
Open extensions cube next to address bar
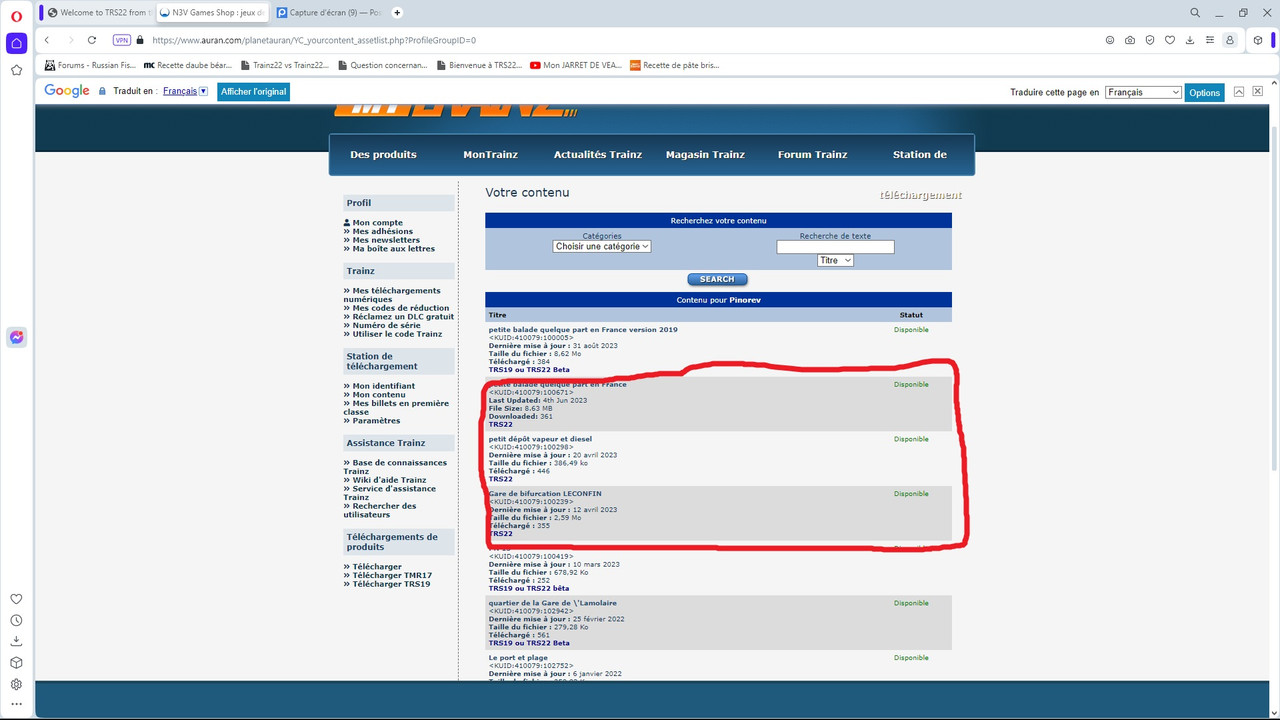pos(1258,40)
